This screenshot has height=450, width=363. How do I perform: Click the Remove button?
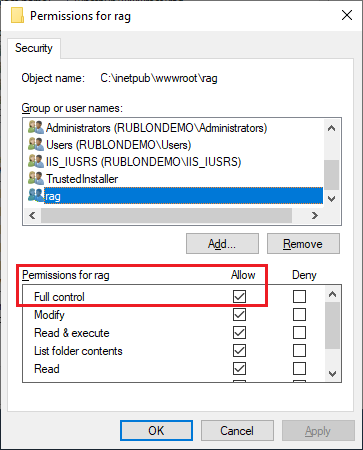point(303,244)
